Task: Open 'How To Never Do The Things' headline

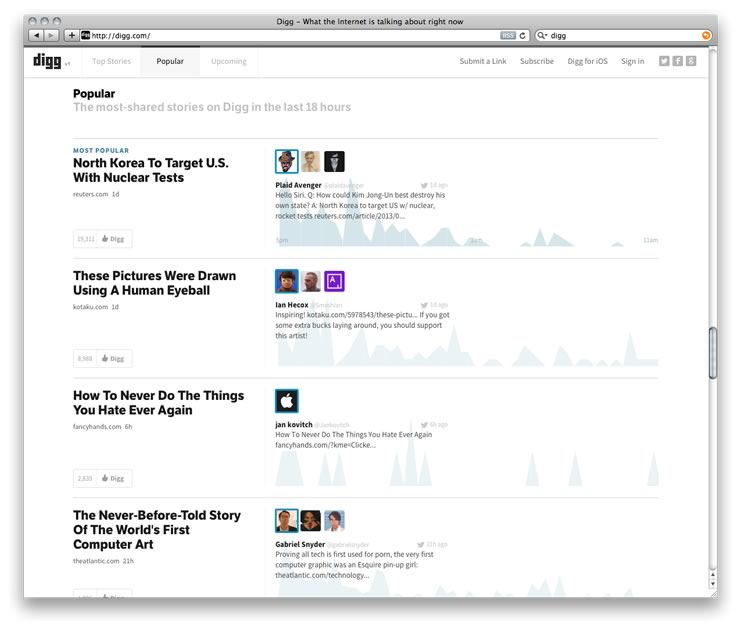Action: 158,403
